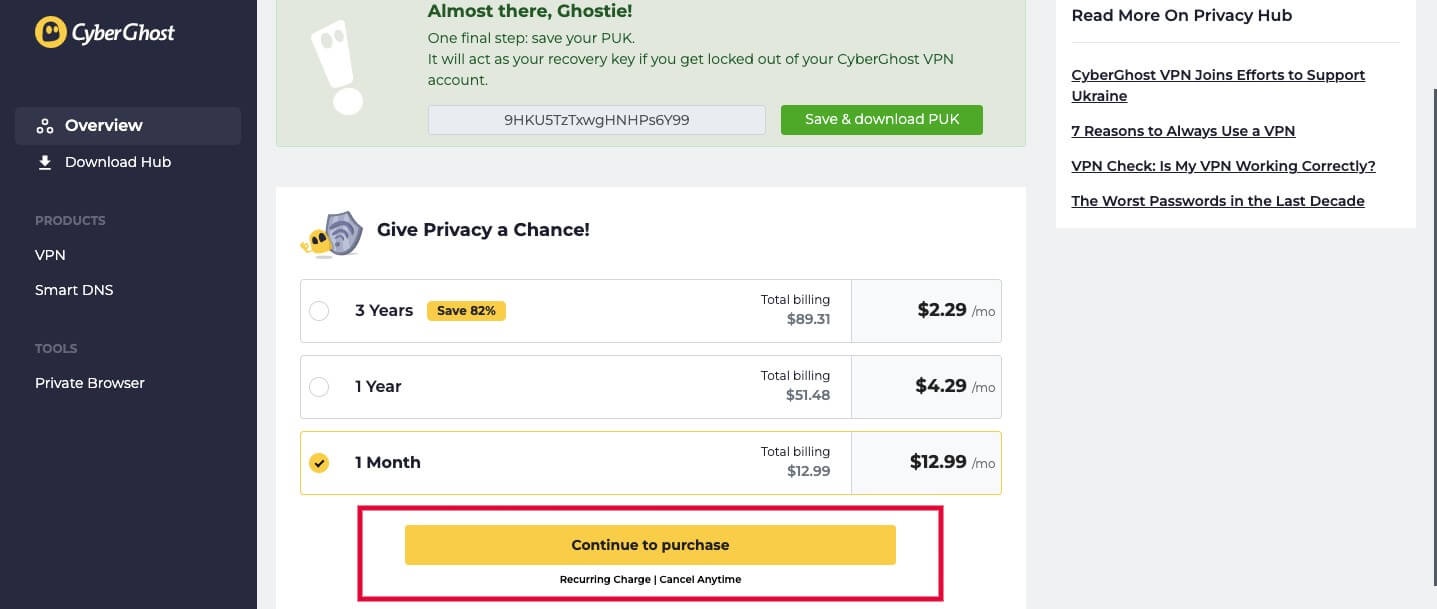Viewport: 1437px width, 609px height.
Task: Click the Save 82% badge
Action: pos(467,311)
